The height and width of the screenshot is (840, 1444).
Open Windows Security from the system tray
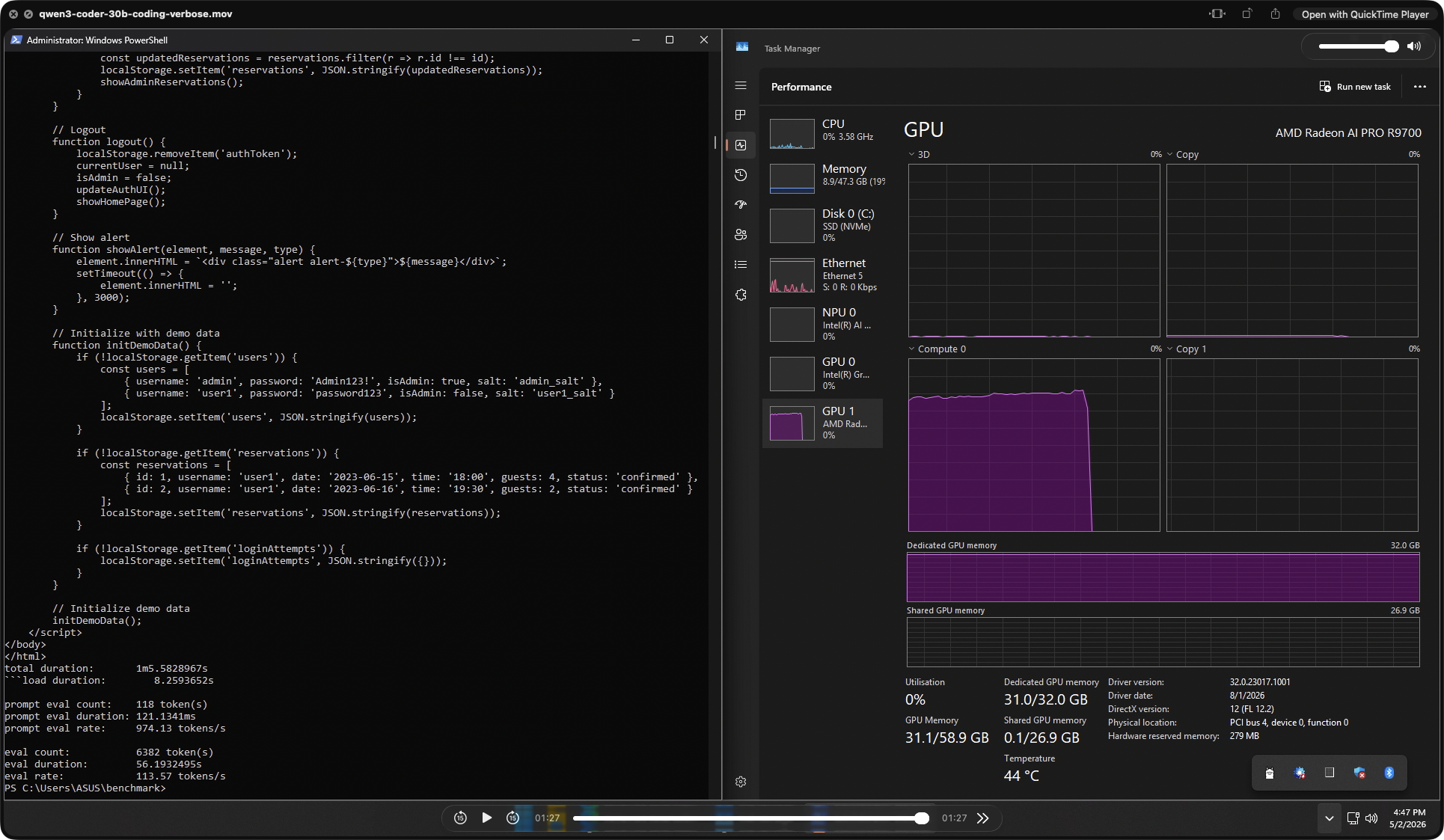tap(1359, 773)
